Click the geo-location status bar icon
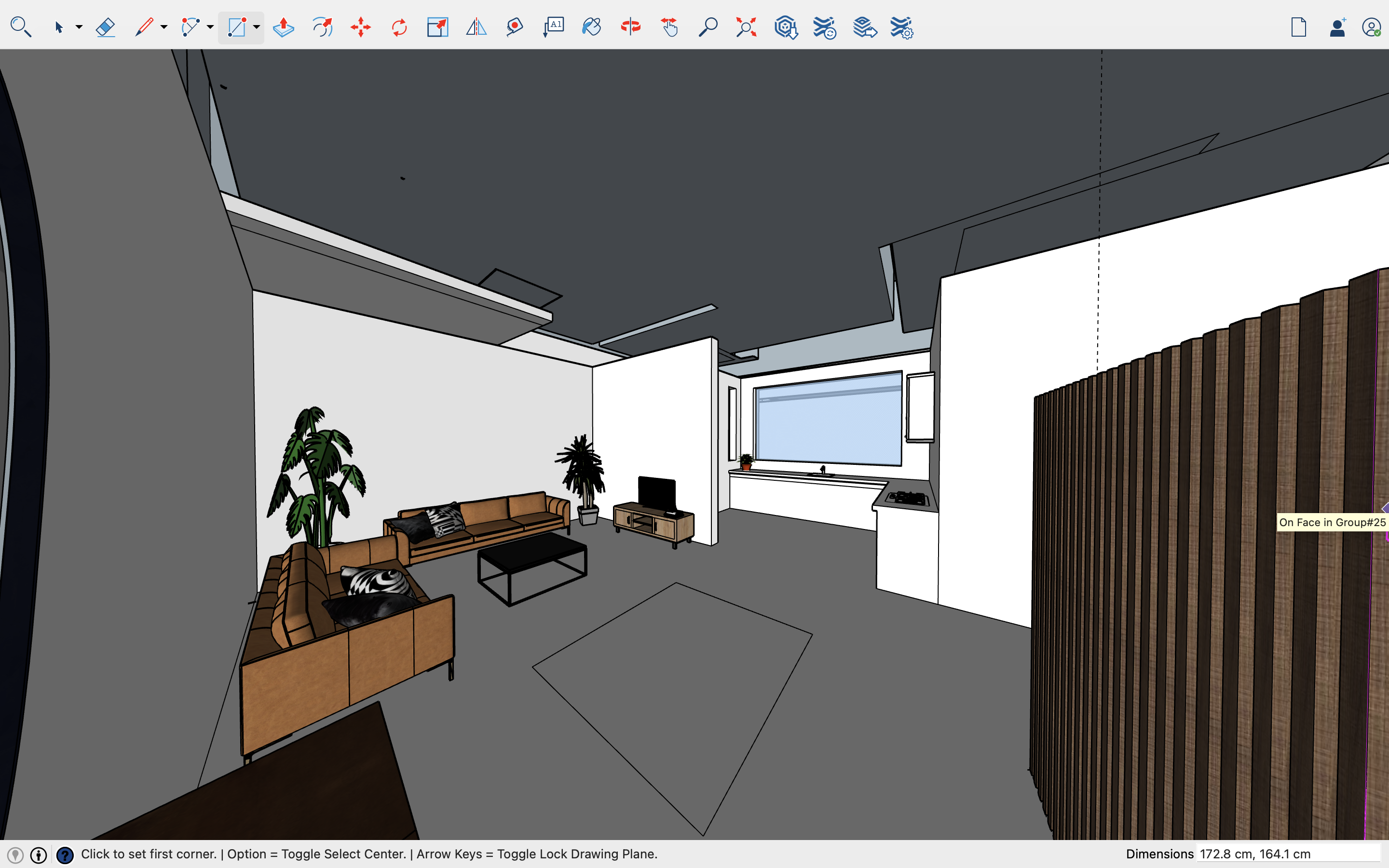The height and width of the screenshot is (868, 1389). tap(15, 855)
